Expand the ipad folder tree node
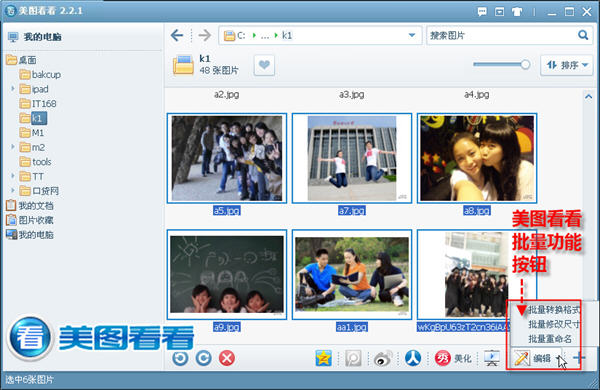Screen dimensions: 600x390 (13, 89)
